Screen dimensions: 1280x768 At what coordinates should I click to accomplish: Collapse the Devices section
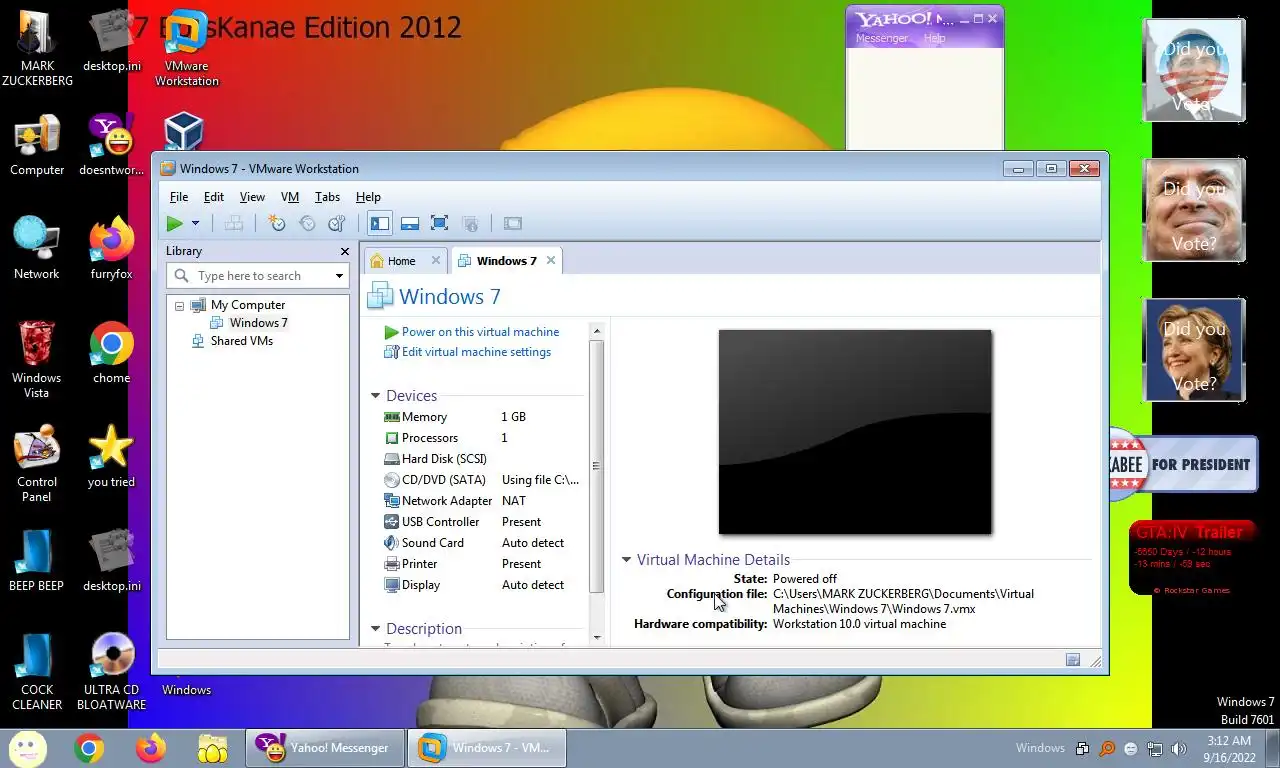pyautogui.click(x=376, y=396)
